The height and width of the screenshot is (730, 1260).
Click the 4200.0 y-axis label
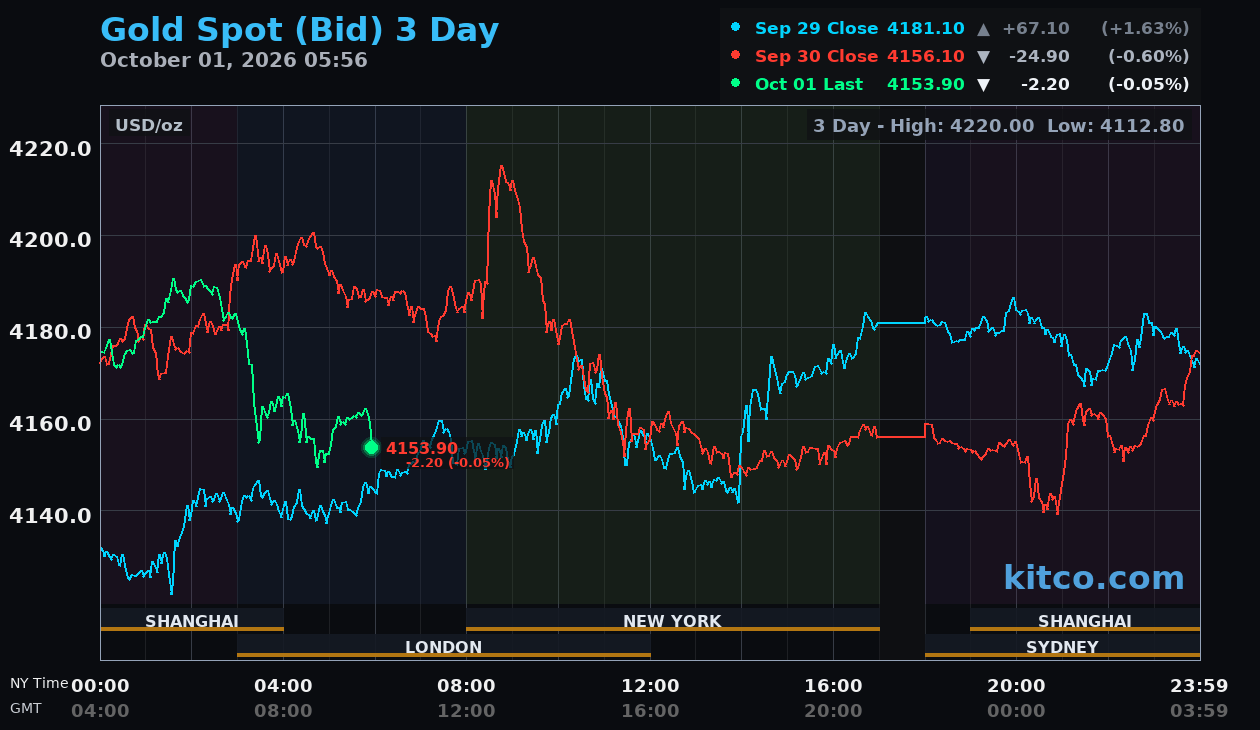click(x=50, y=239)
